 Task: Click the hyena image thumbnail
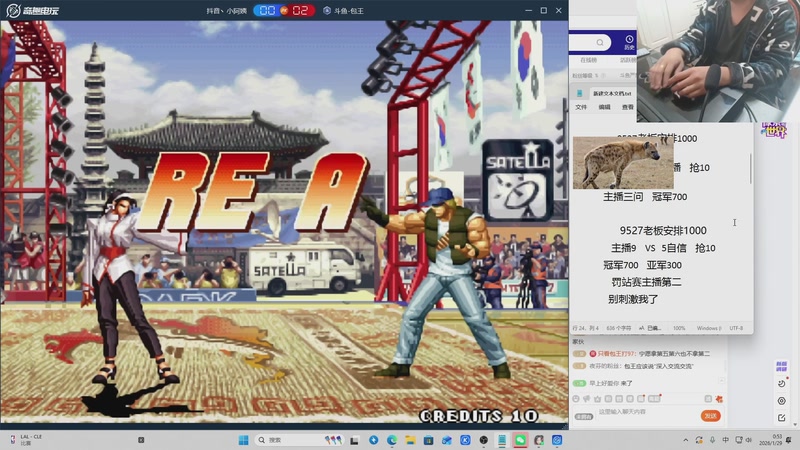point(623,162)
